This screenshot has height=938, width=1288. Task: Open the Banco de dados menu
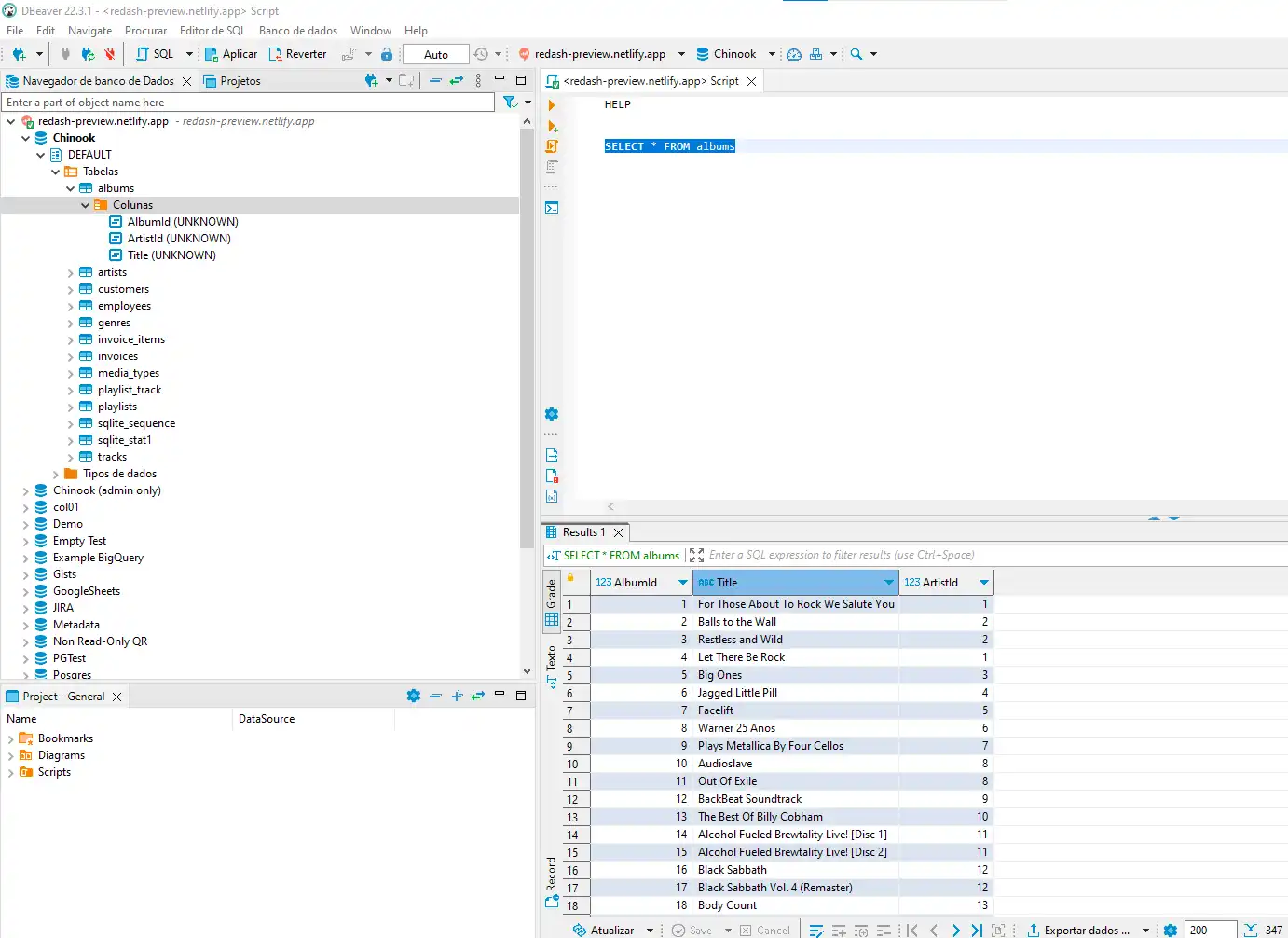click(x=298, y=31)
